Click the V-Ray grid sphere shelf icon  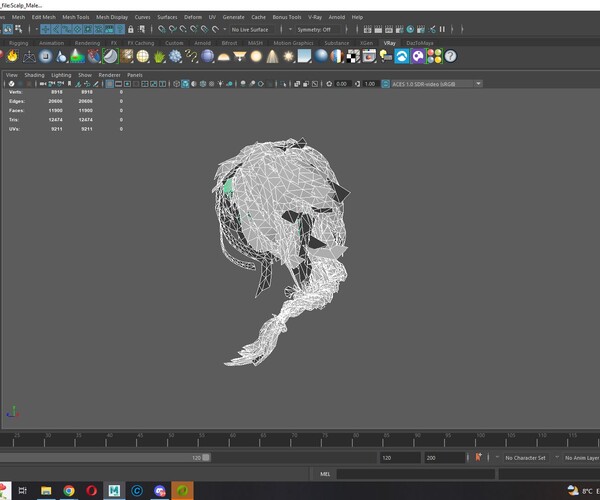[x=143, y=56]
